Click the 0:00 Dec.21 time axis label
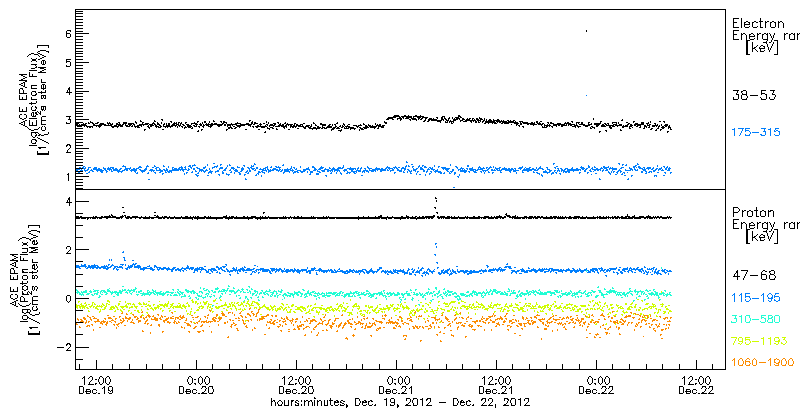Viewport: 800px width, 410px height. [396, 386]
